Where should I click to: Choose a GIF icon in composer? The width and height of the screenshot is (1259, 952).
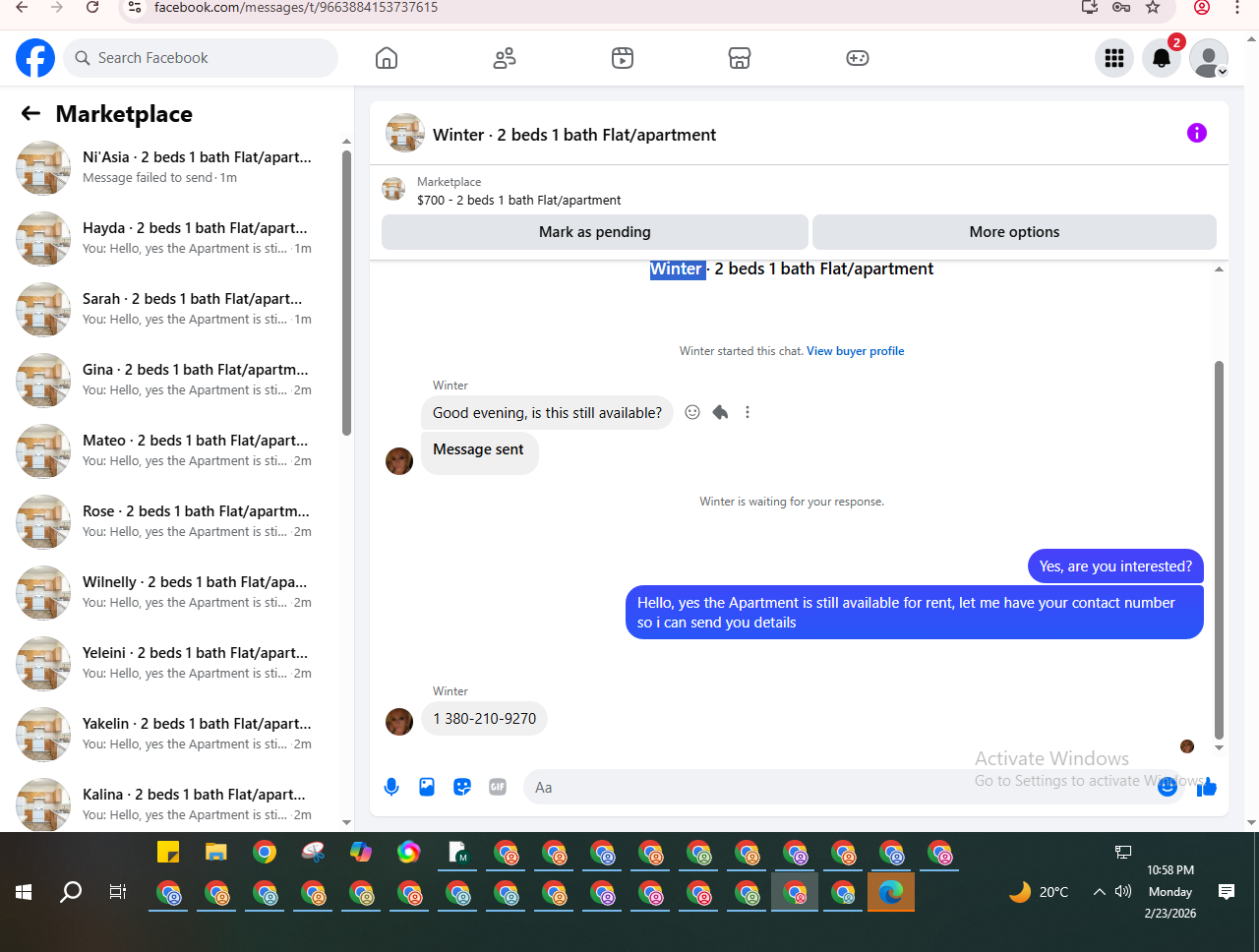(498, 787)
